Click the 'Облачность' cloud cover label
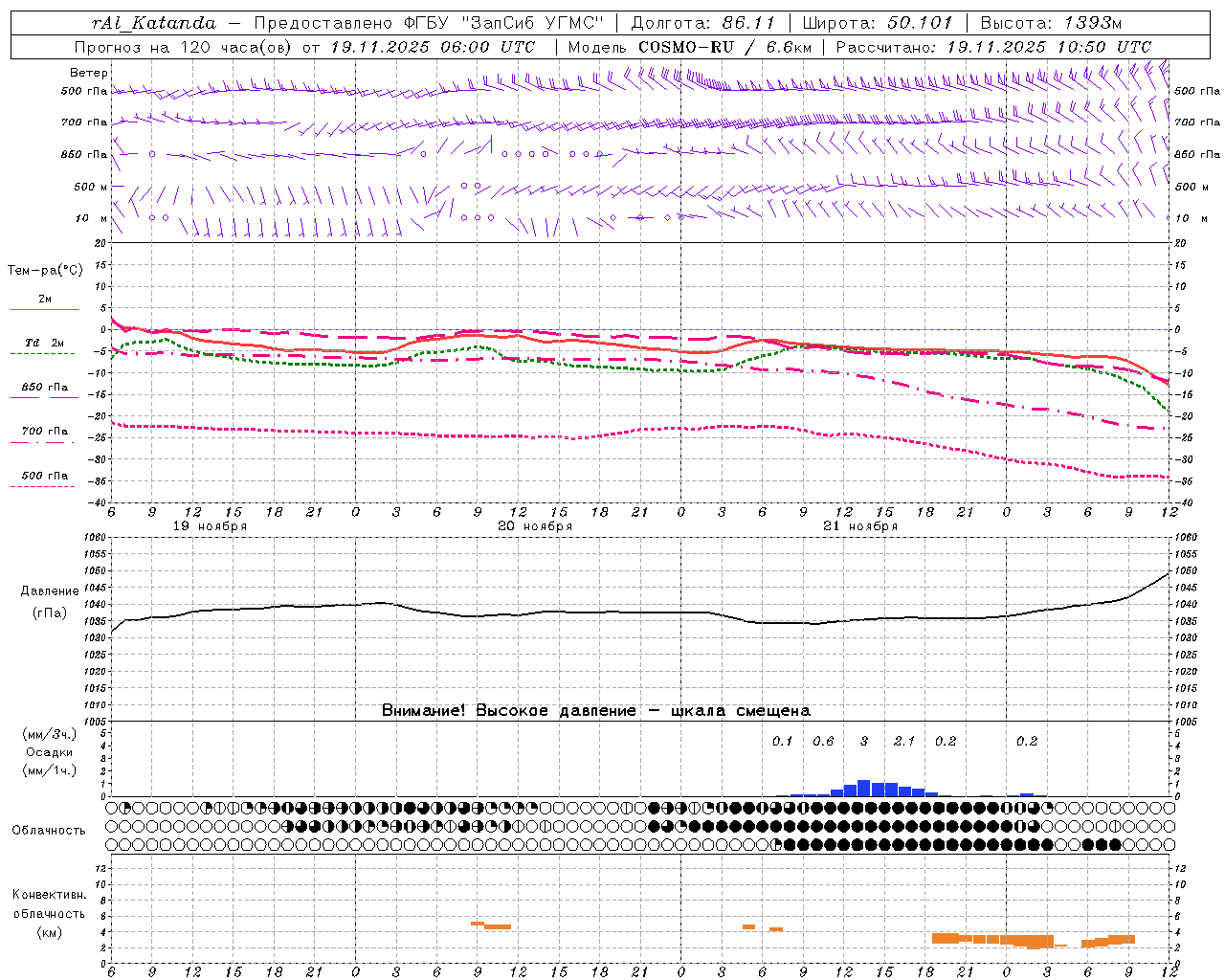Viewport: 1225px width, 980px height. pyautogui.click(x=49, y=831)
